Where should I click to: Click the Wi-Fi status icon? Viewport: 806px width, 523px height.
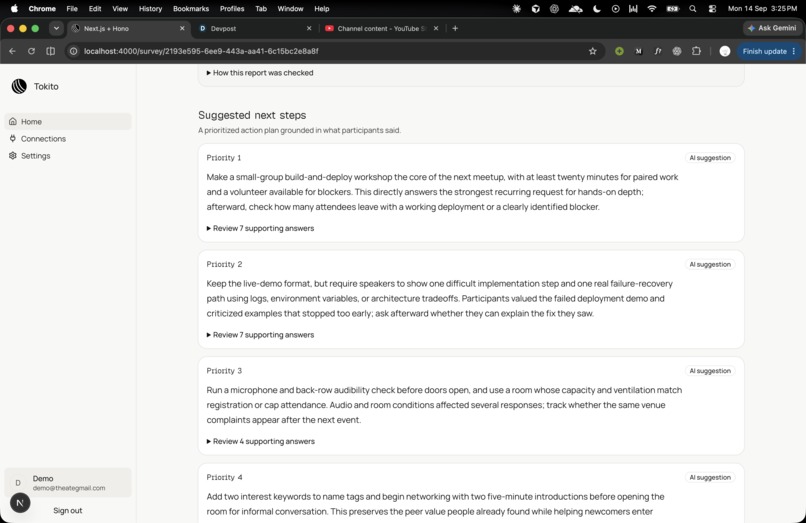pos(652,9)
